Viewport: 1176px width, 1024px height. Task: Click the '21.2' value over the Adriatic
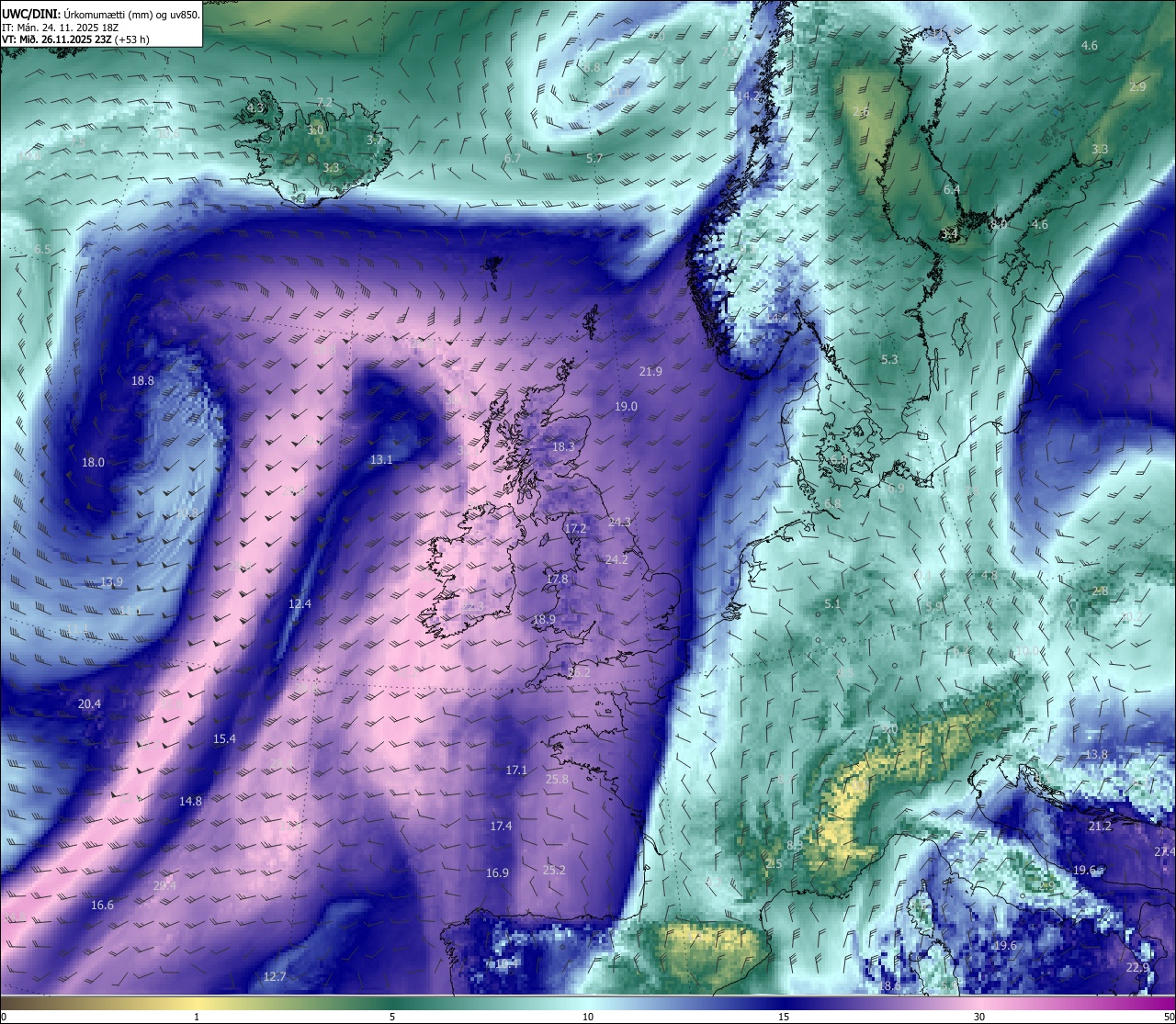click(x=1100, y=827)
